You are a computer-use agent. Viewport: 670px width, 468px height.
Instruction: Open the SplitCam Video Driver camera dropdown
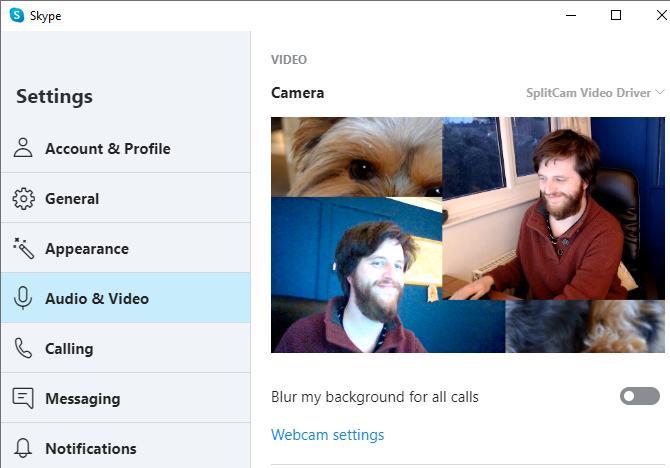coord(589,93)
